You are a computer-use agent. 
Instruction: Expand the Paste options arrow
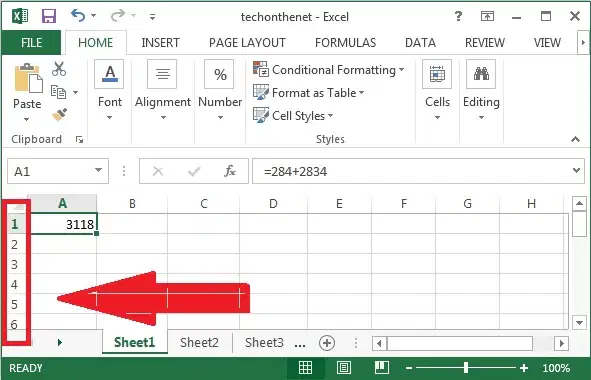click(x=26, y=120)
